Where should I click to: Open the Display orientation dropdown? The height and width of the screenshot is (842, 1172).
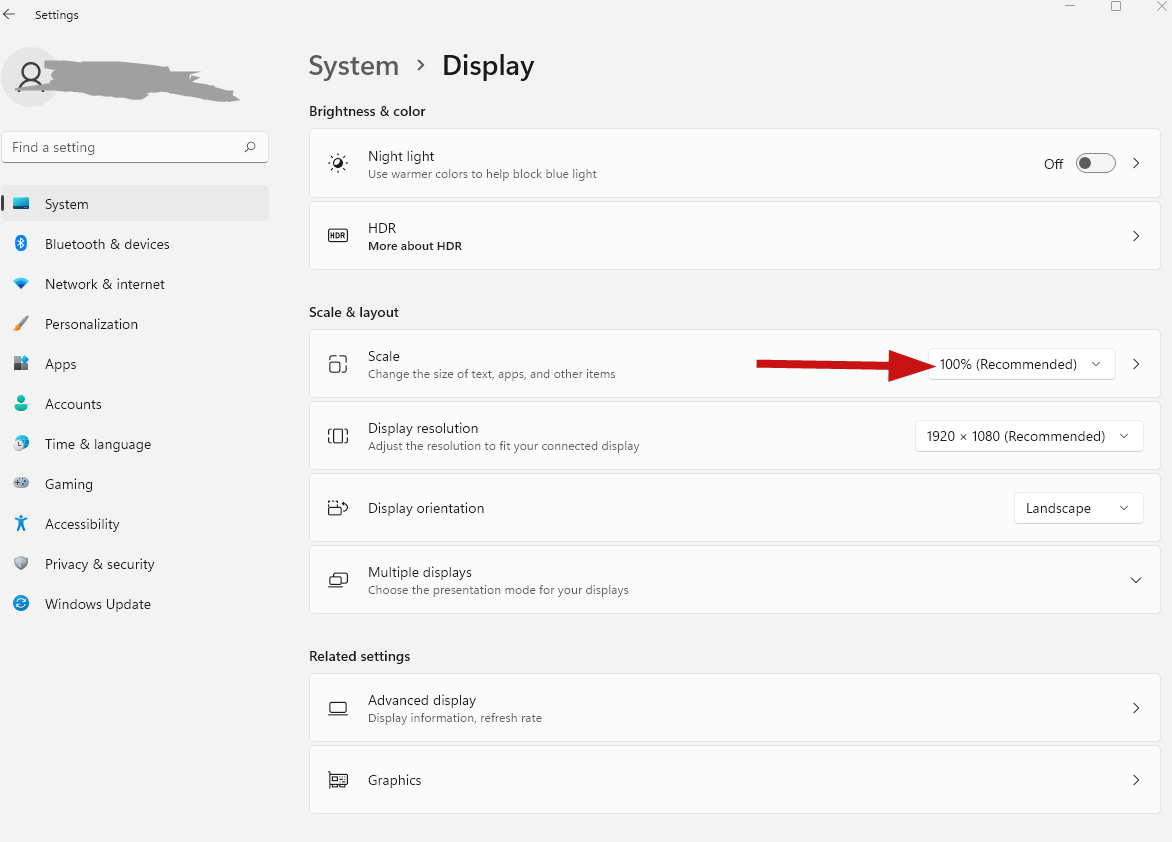(1077, 508)
